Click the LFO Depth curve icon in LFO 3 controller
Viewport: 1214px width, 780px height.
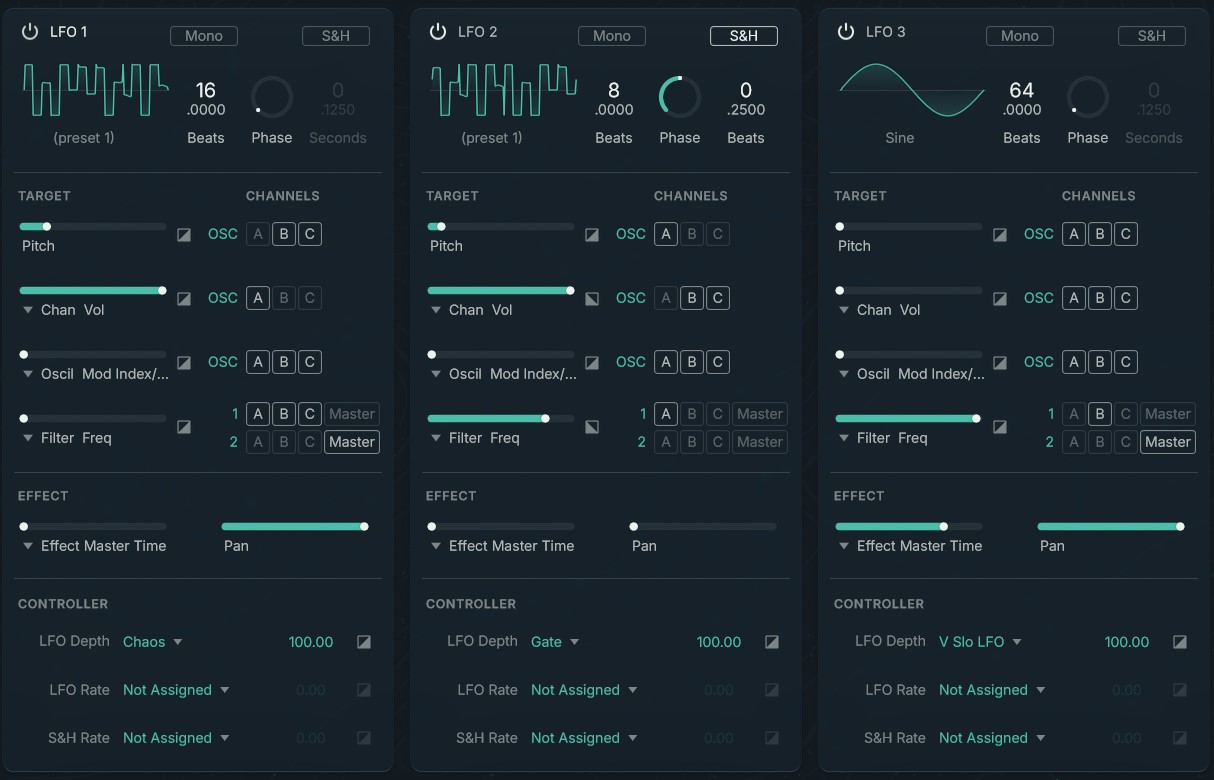[1179, 641]
